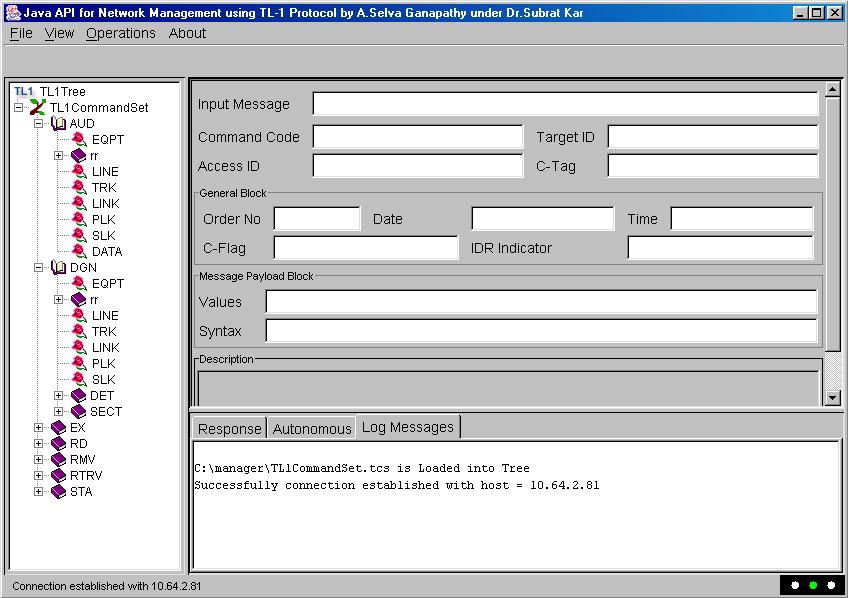
Task: Click the Command Code field
Action: [x=418, y=136]
